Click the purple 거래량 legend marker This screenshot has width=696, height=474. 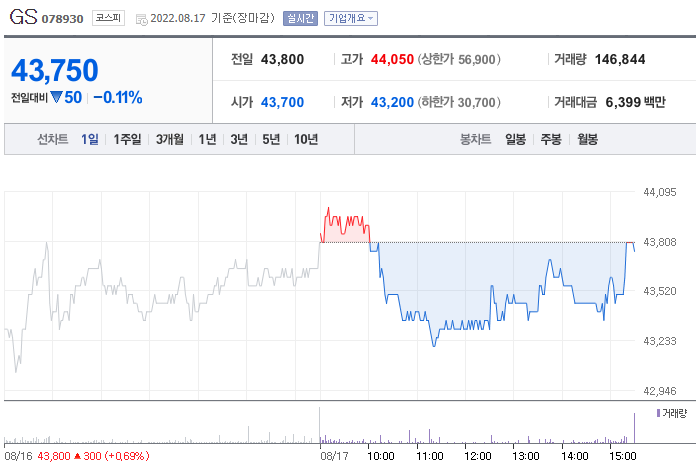[x=658, y=413]
